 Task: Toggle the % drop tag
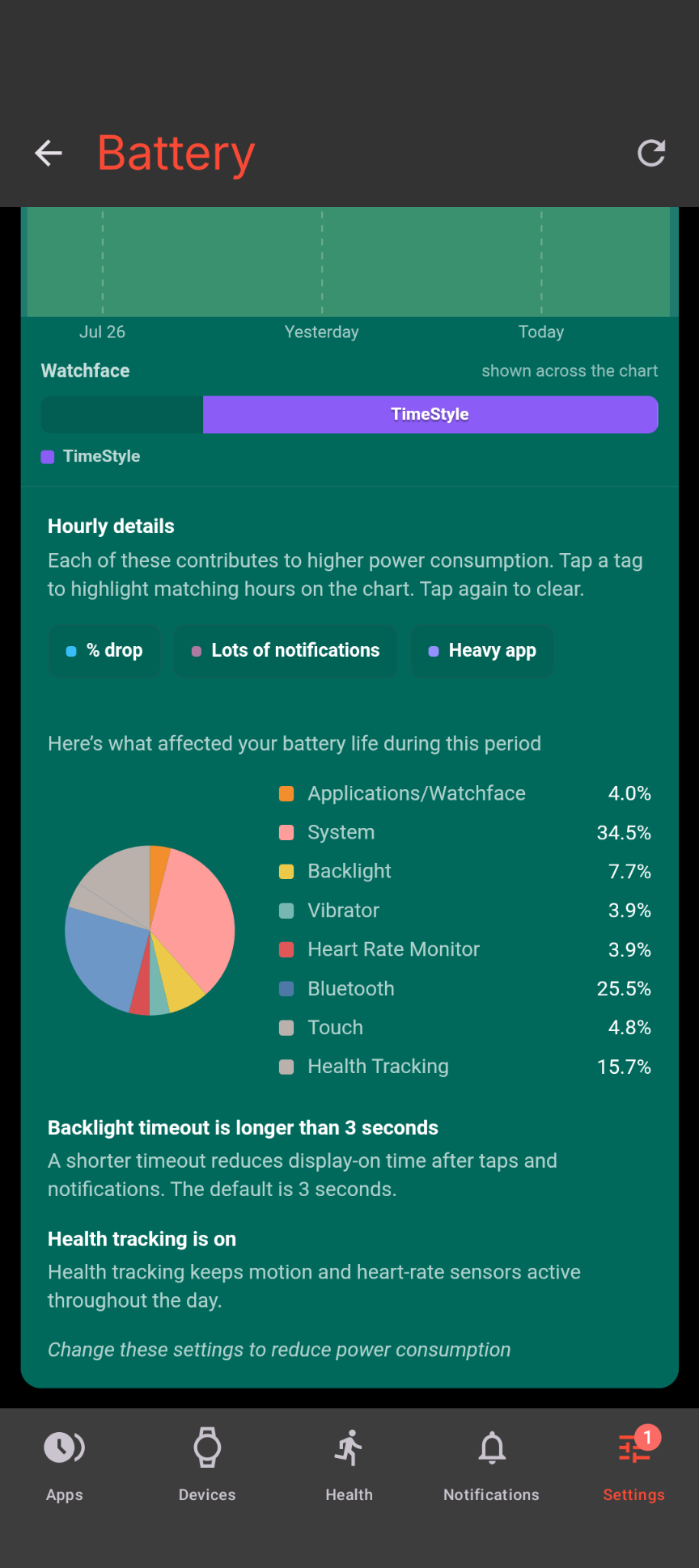coord(104,651)
